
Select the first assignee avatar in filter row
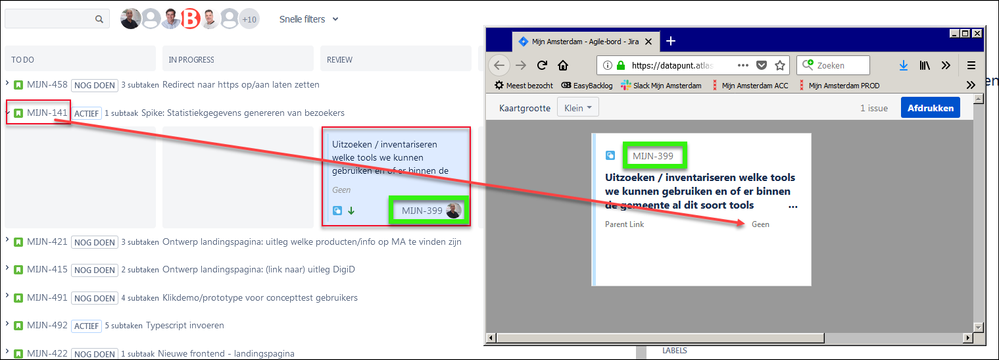tap(131, 19)
